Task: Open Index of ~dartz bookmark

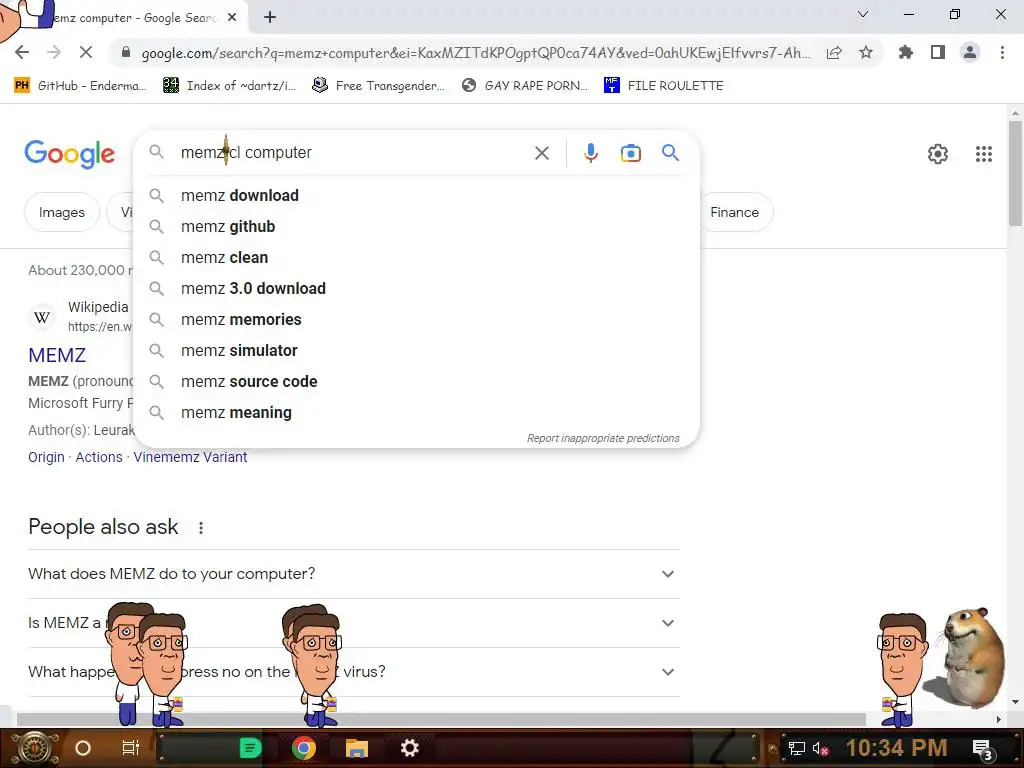Action: [229, 86]
